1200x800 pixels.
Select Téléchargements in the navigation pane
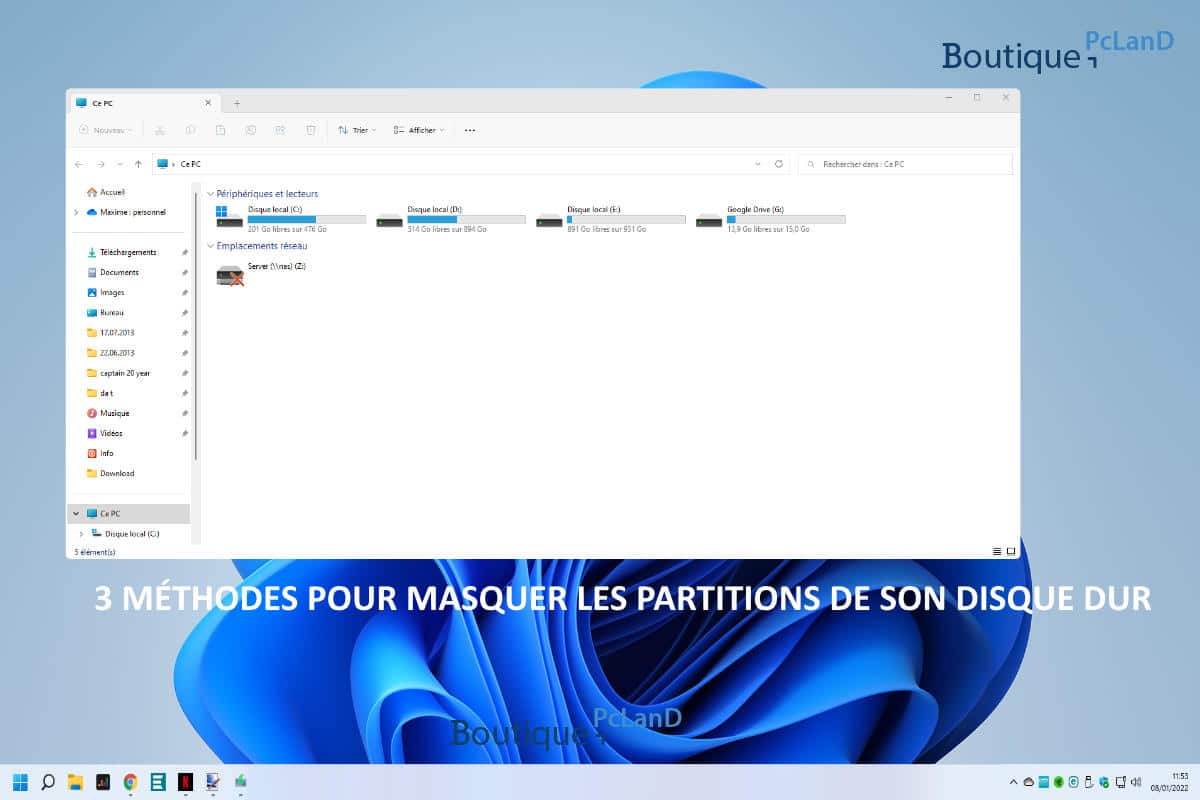(x=127, y=252)
